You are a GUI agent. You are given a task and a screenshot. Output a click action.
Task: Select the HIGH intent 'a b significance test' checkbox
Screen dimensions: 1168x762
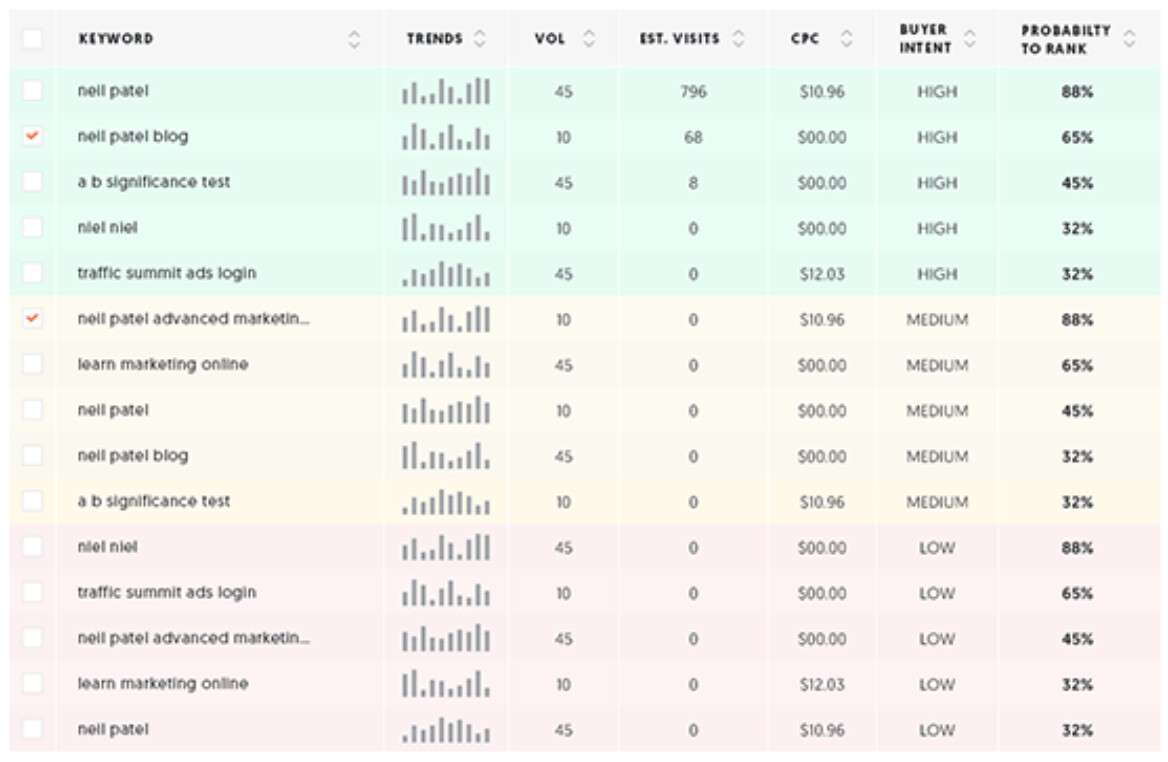click(x=33, y=182)
